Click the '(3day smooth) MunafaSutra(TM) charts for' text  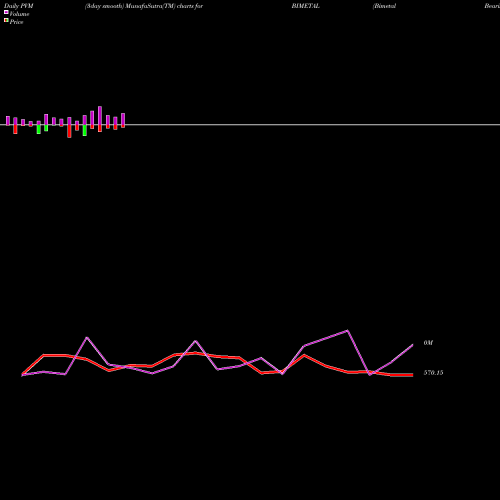coord(144,6)
